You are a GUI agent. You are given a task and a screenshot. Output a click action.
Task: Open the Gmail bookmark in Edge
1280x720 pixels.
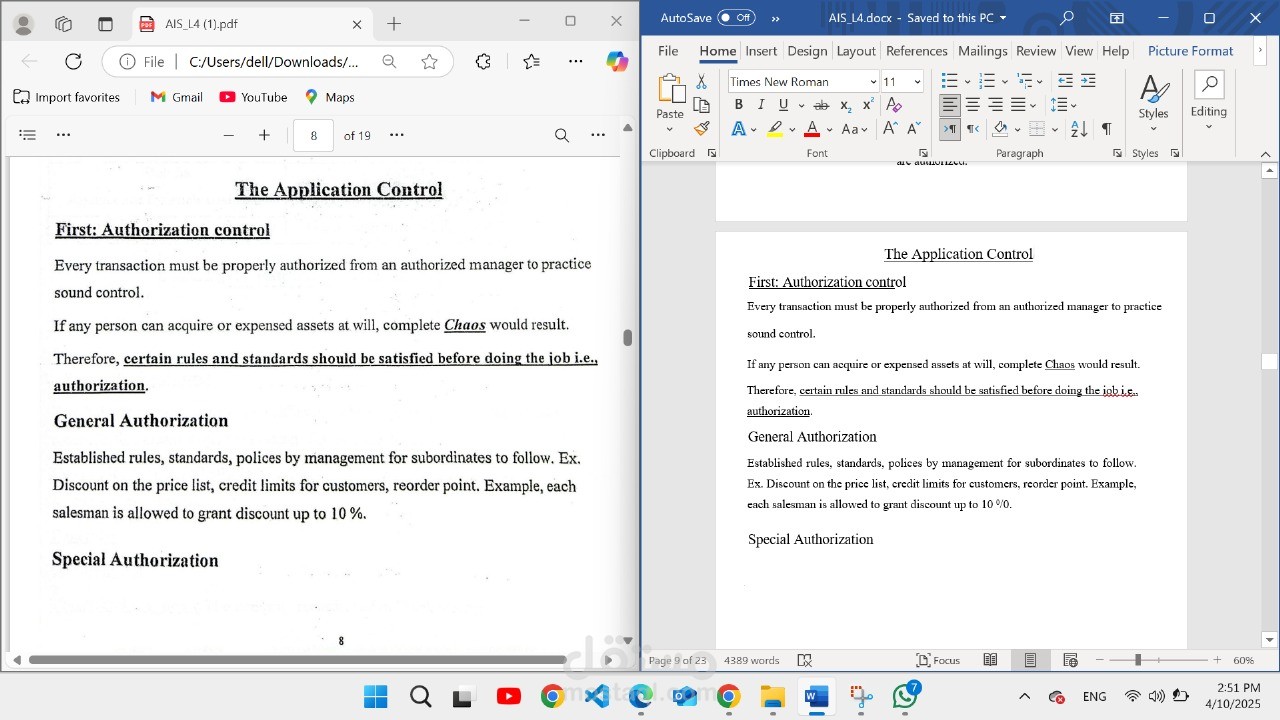tap(176, 97)
